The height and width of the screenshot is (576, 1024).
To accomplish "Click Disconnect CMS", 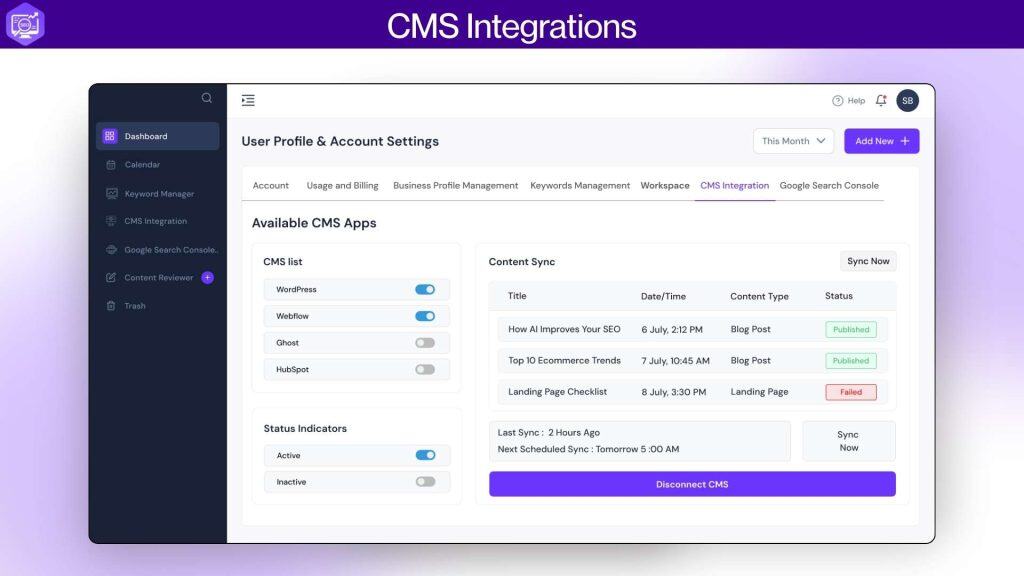I will coord(692,484).
